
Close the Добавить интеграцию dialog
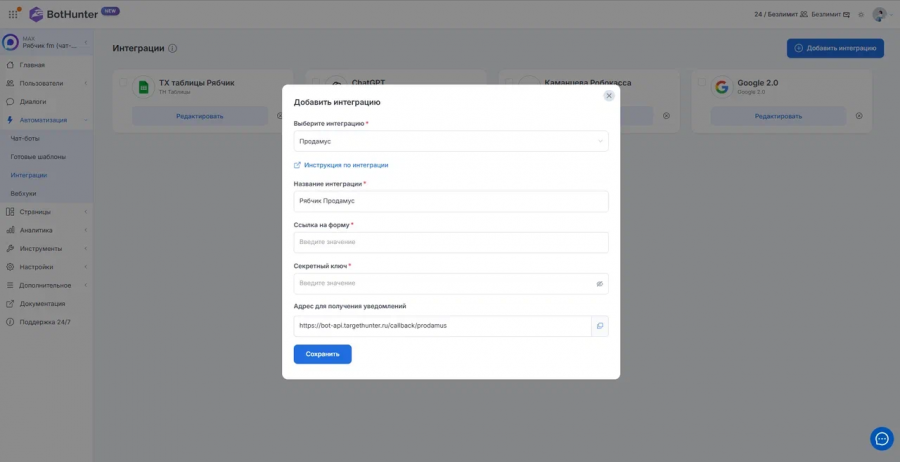[609, 96]
